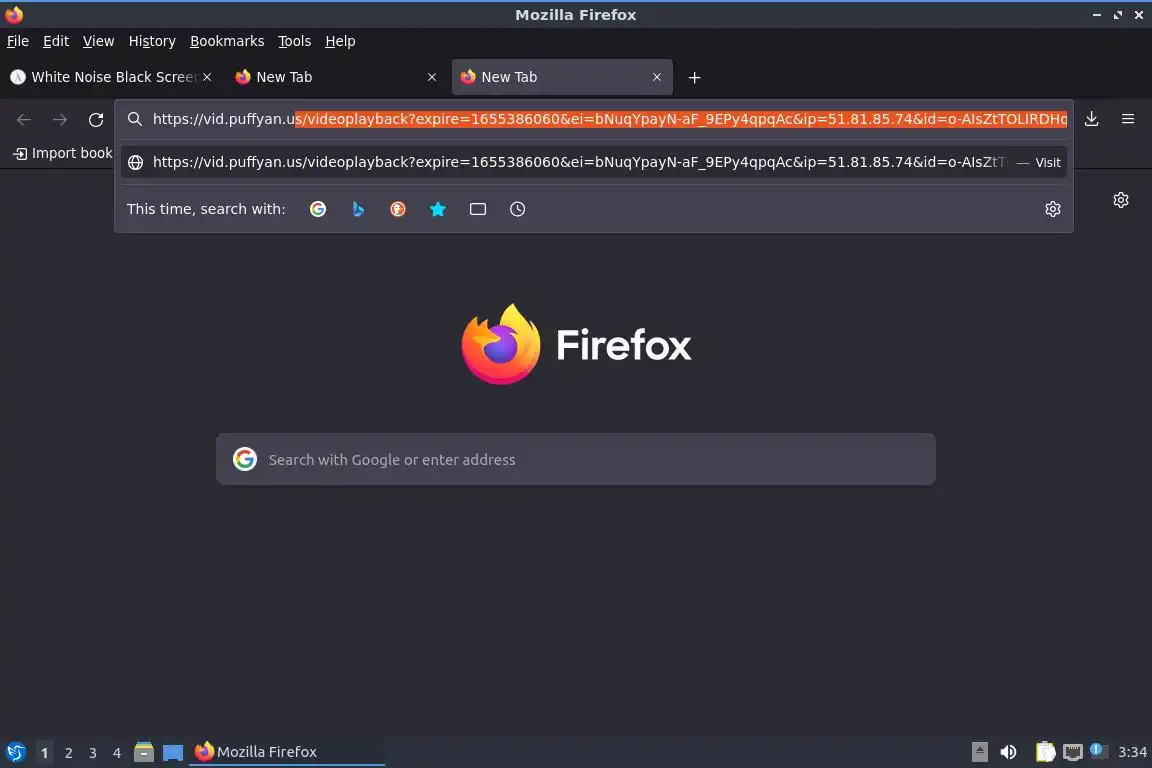Click Import bookmarks toolbar button

pos(63,154)
